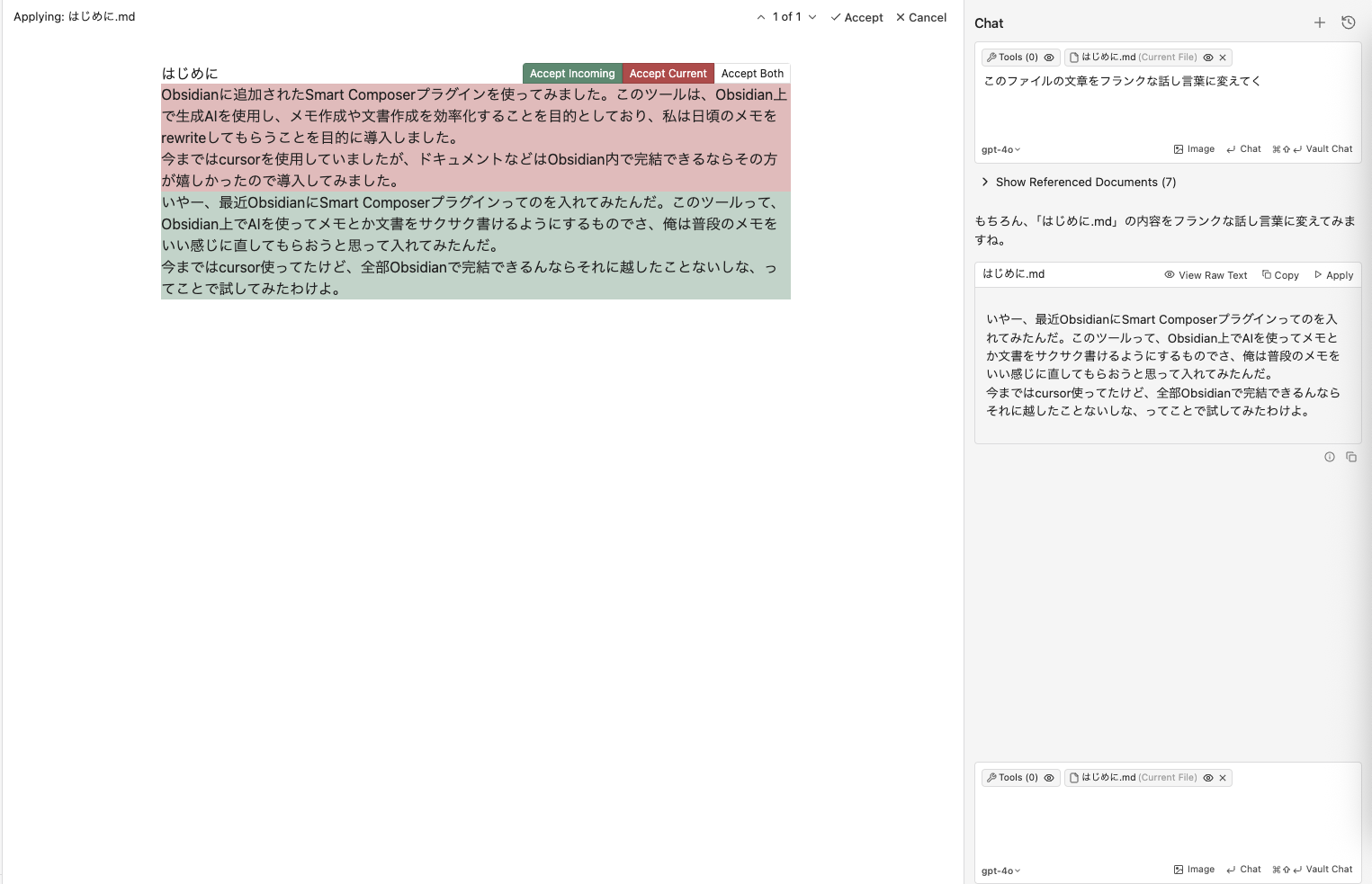Toggle eye icon on bottom はじめに.md file chip
This screenshot has width=1372, height=884.
pyautogui.click(x=1208, y=778)
